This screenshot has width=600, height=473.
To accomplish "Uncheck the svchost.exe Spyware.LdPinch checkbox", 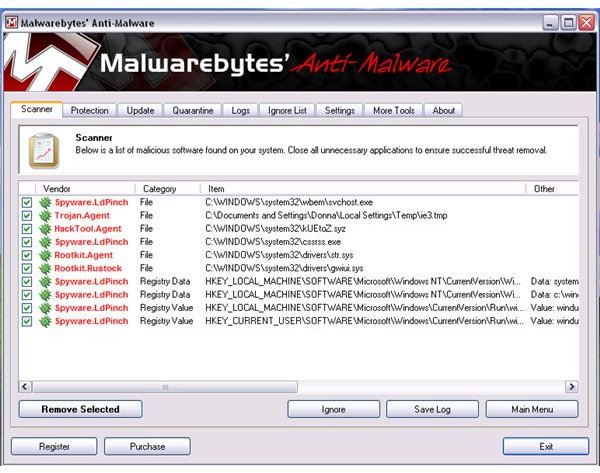I will click(27, 202).
